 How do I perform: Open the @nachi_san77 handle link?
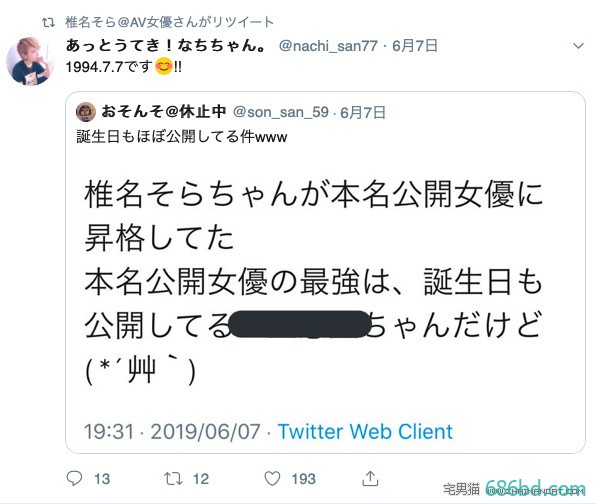click(x=328, y=46)
